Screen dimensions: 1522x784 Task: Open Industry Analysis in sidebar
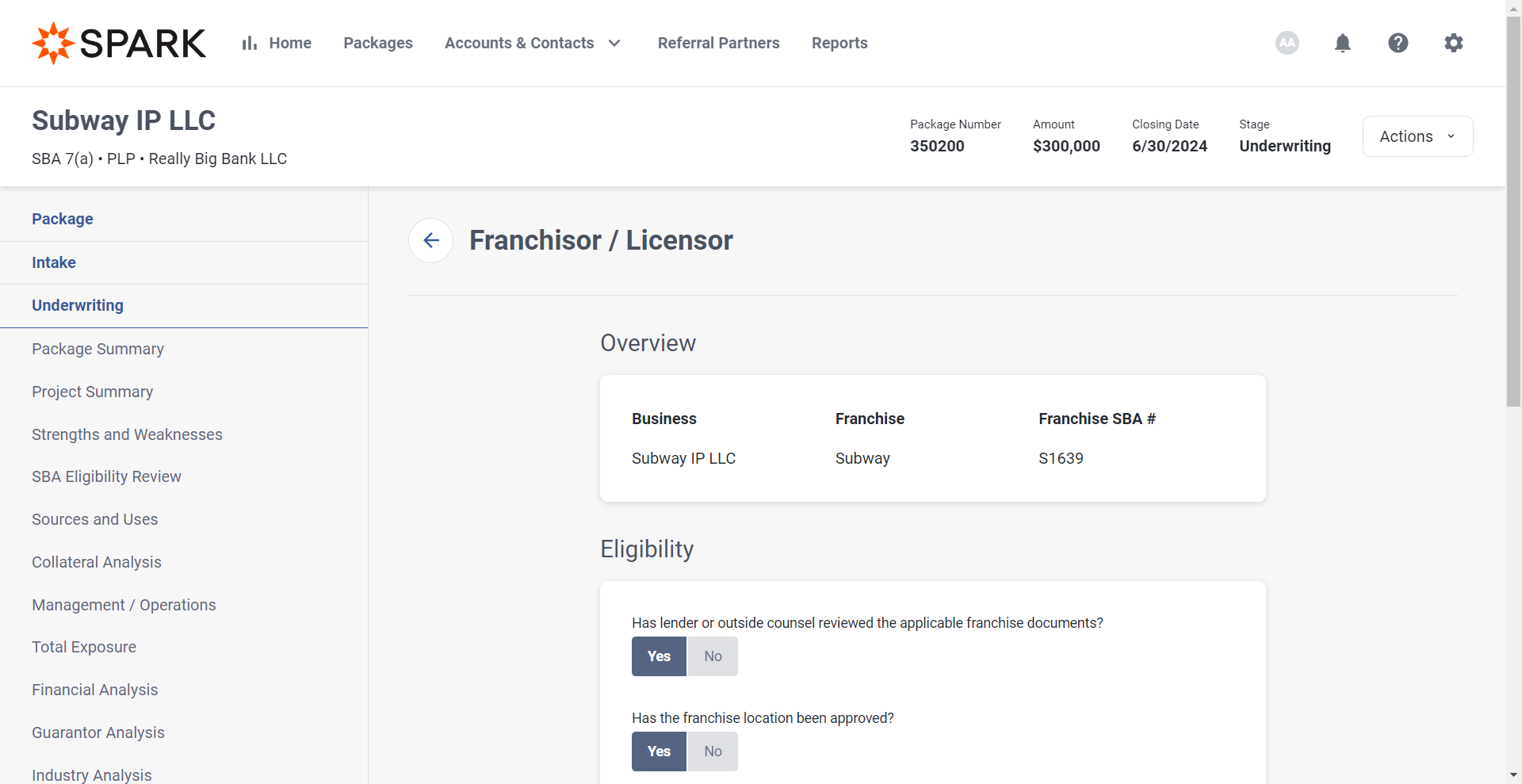(91, 774)
